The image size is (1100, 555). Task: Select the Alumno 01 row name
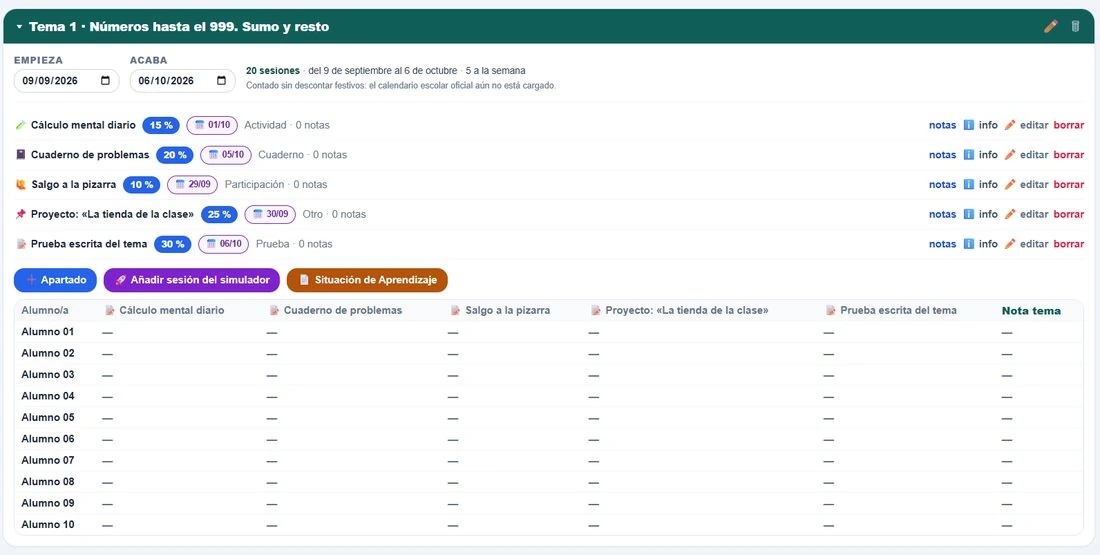[48, 332]
